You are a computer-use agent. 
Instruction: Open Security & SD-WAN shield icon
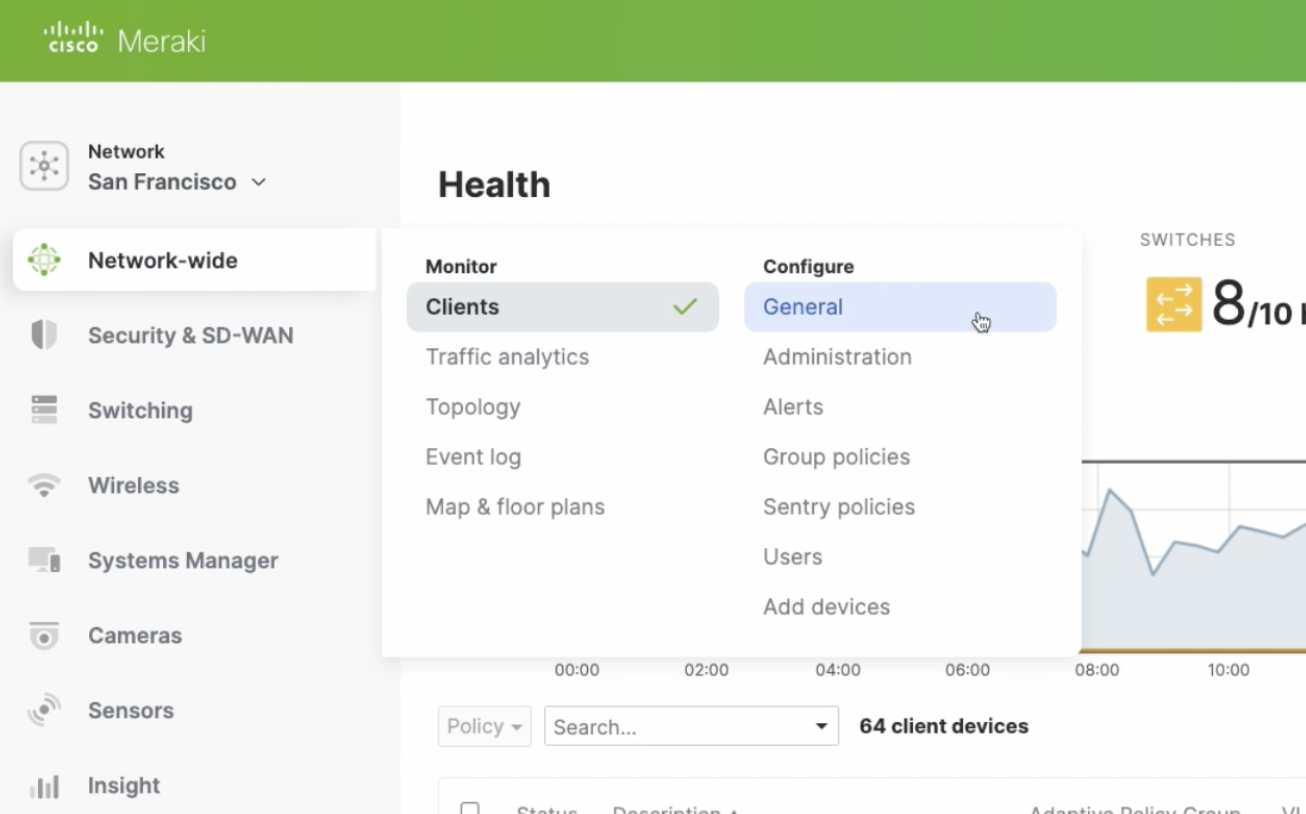click(45, 335)
